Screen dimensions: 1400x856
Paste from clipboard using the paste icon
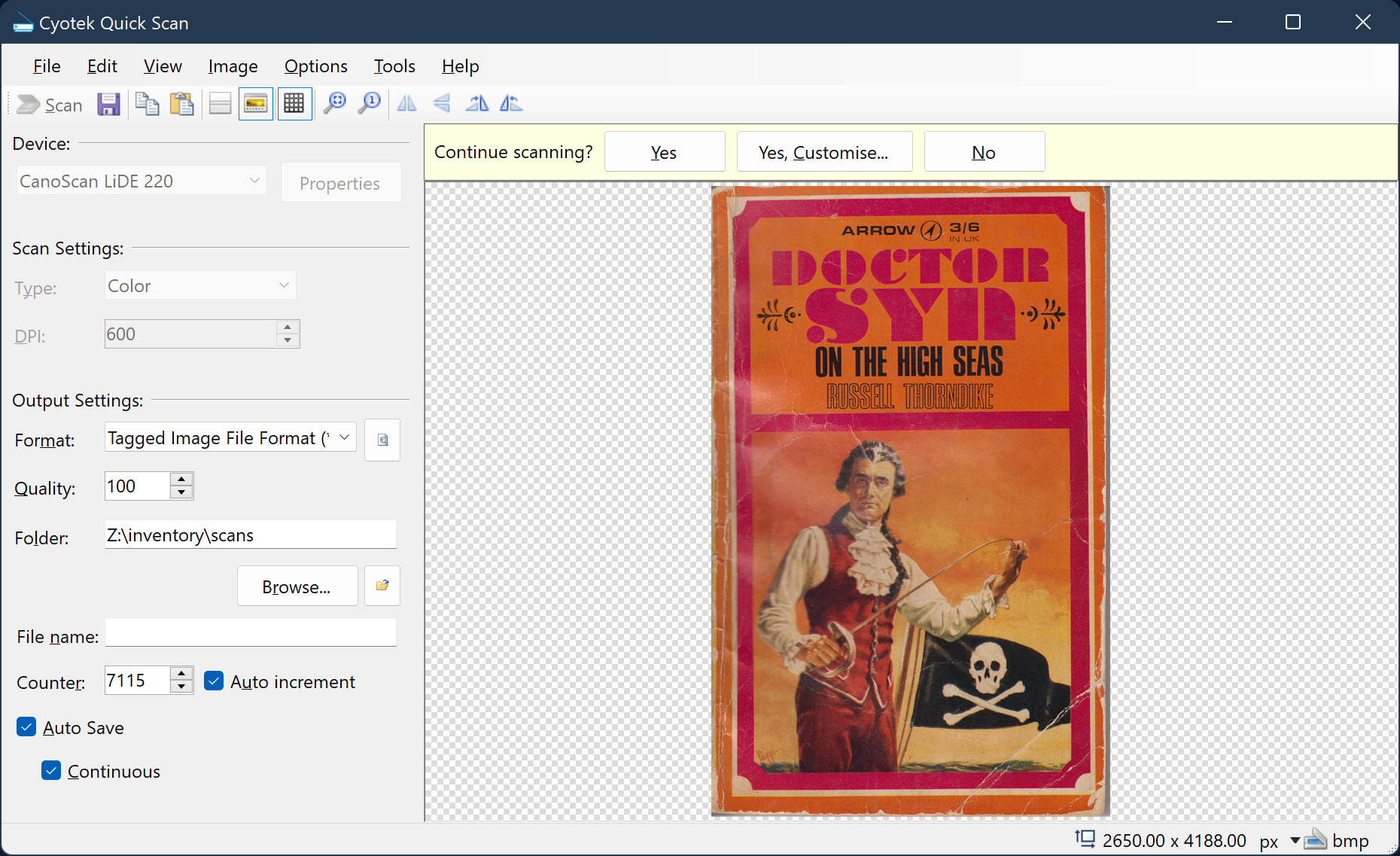click(181, 105)
